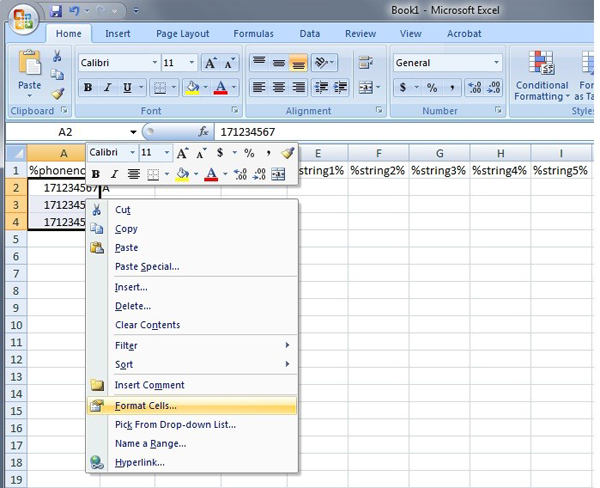
Task: Apply Accounting dollar format in ribbon
Action: (403, 88)
